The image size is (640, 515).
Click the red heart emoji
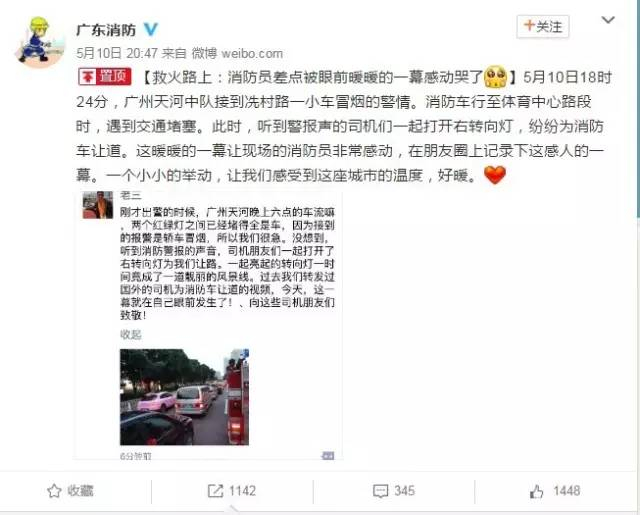point(495,175)
